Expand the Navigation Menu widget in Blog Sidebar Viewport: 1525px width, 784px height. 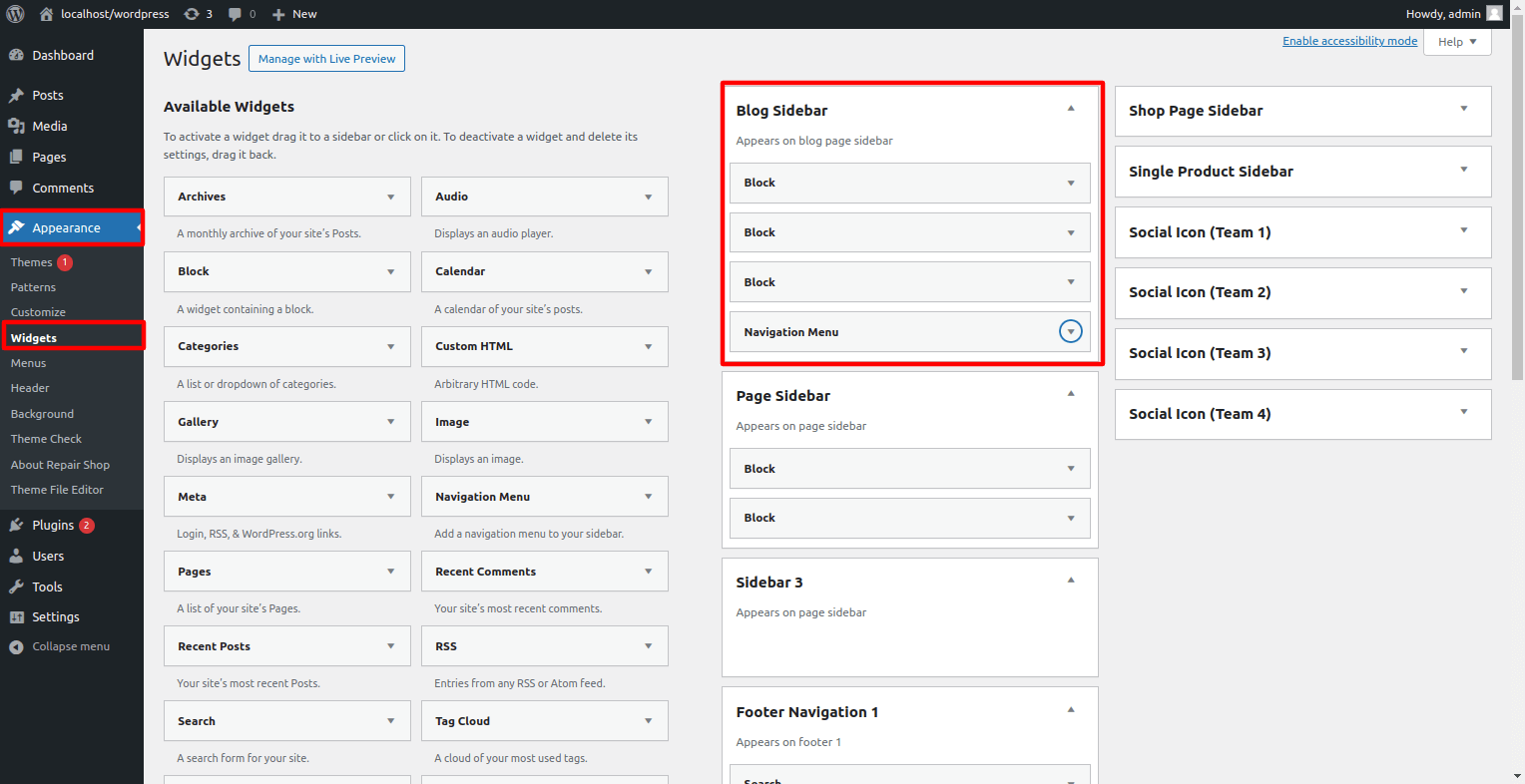click(1070, 332)
